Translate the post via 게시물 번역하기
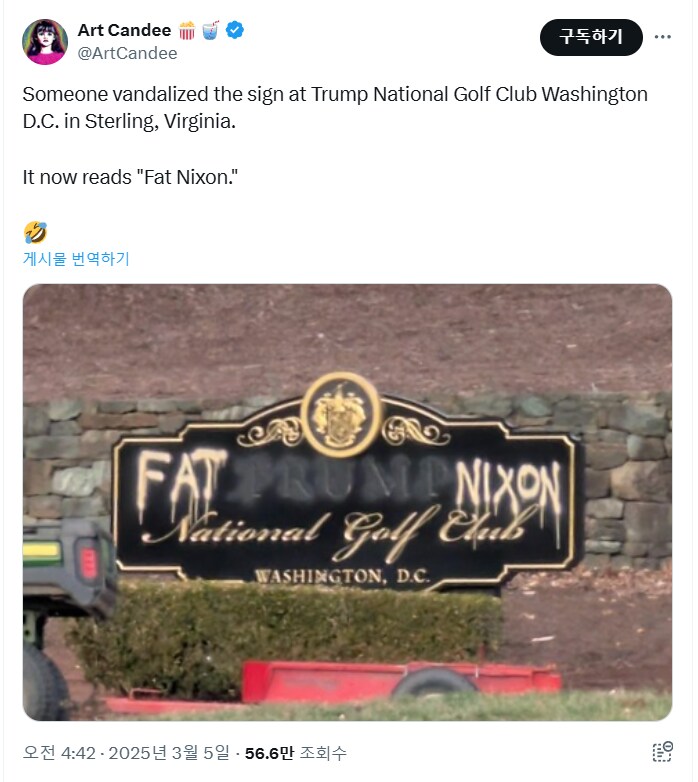The width and height of the screenshot is (698, 782). [76, 259]
